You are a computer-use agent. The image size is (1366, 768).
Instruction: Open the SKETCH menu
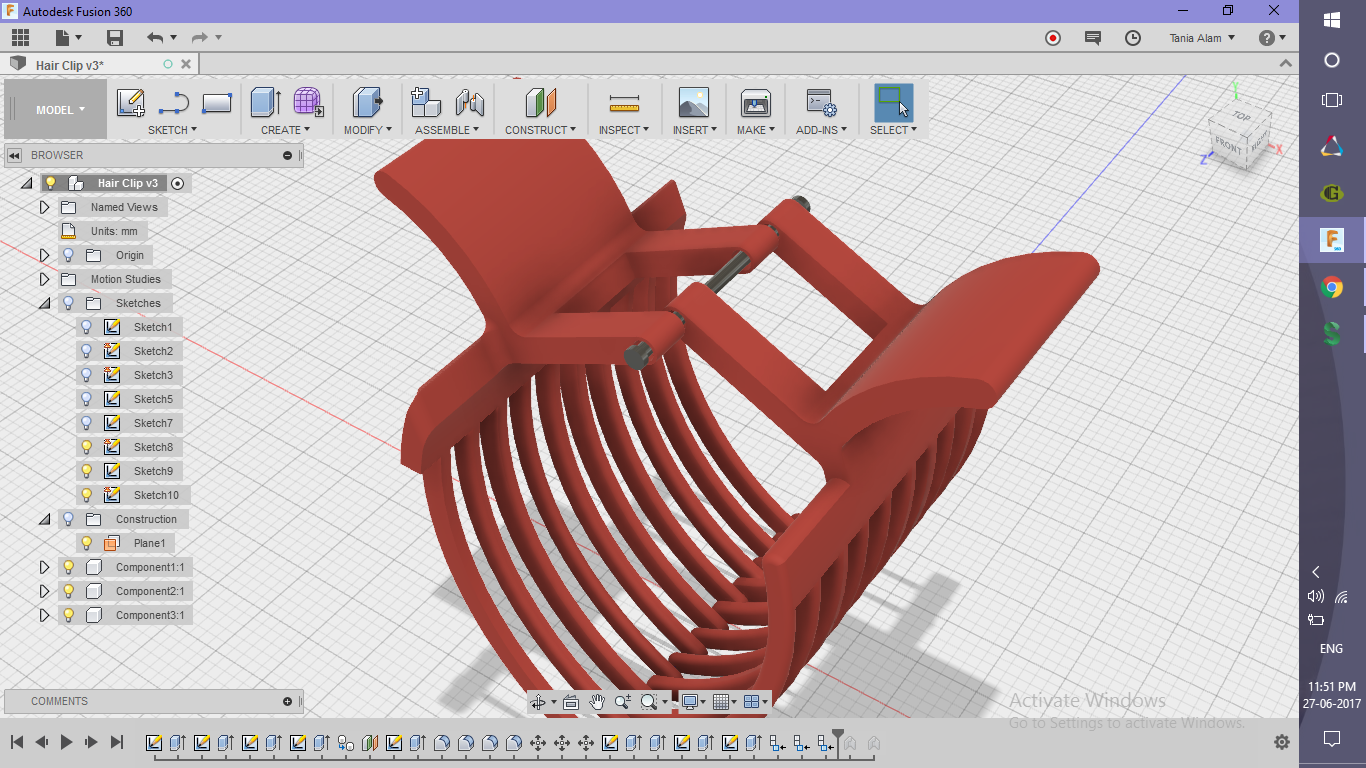[x=172, y=130]
